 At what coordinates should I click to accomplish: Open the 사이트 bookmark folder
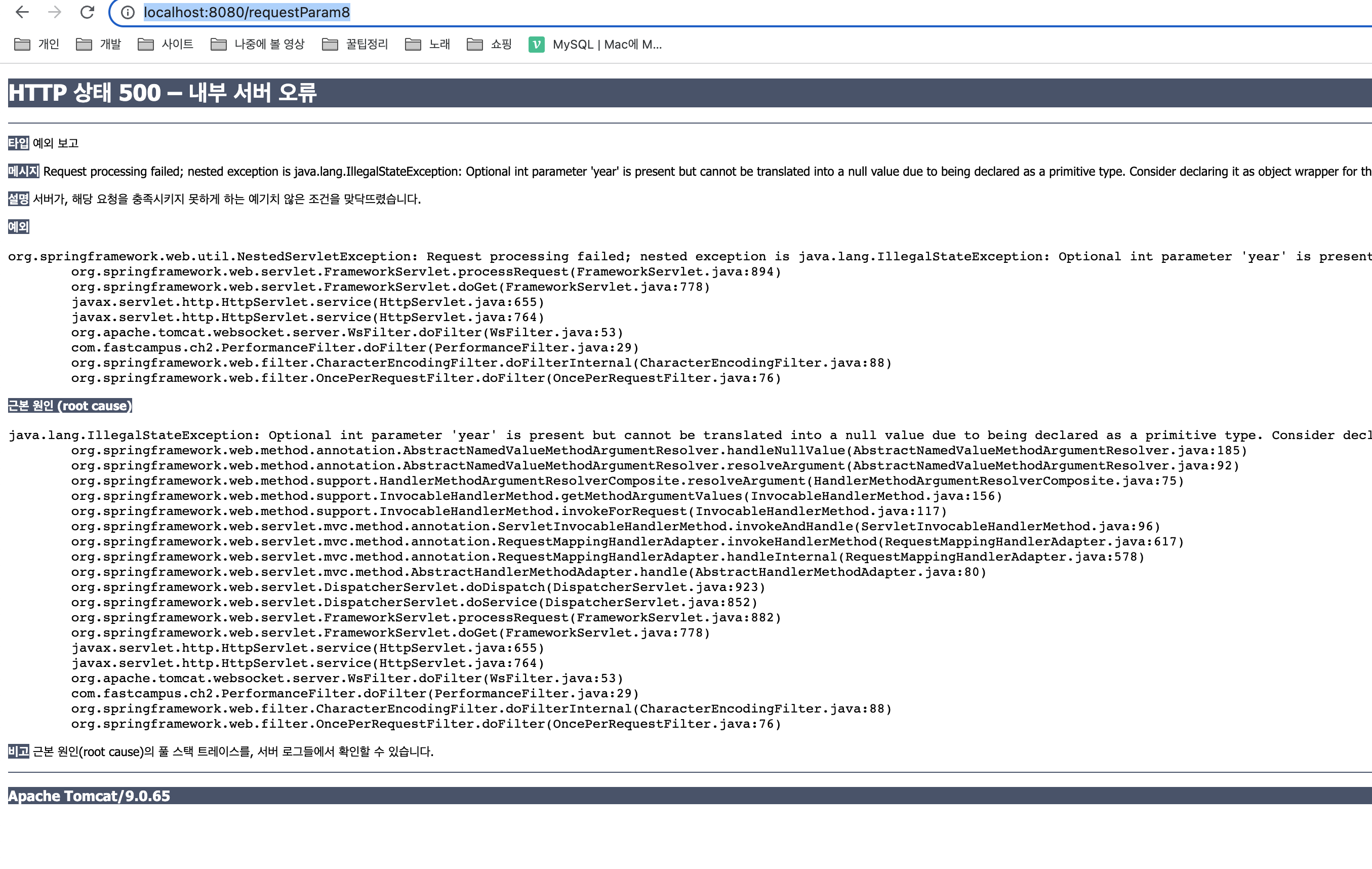pos(166,45)
